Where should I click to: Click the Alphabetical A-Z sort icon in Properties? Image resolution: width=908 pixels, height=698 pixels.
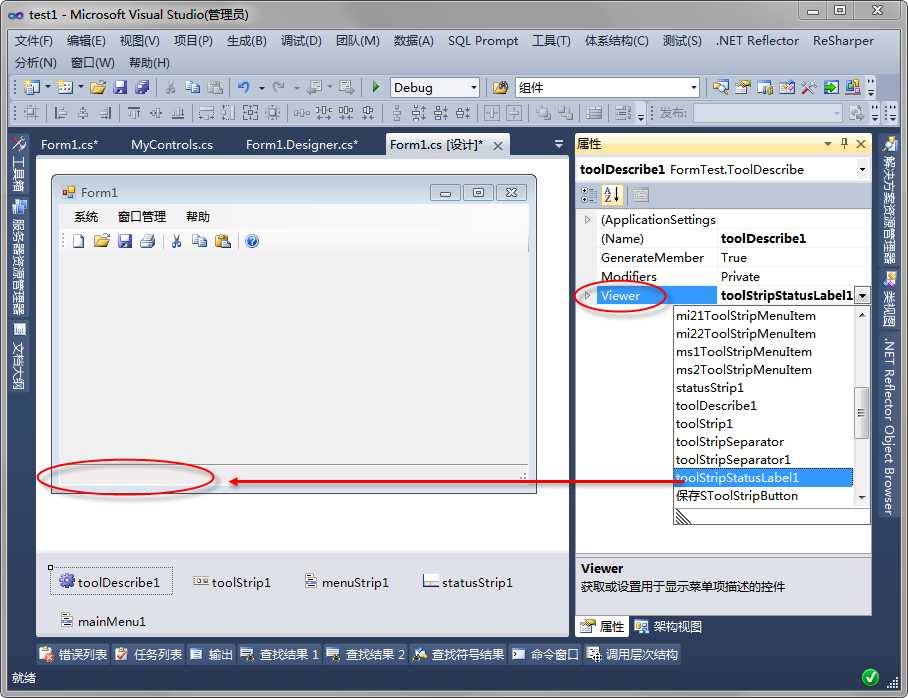[x=612, y=195]
